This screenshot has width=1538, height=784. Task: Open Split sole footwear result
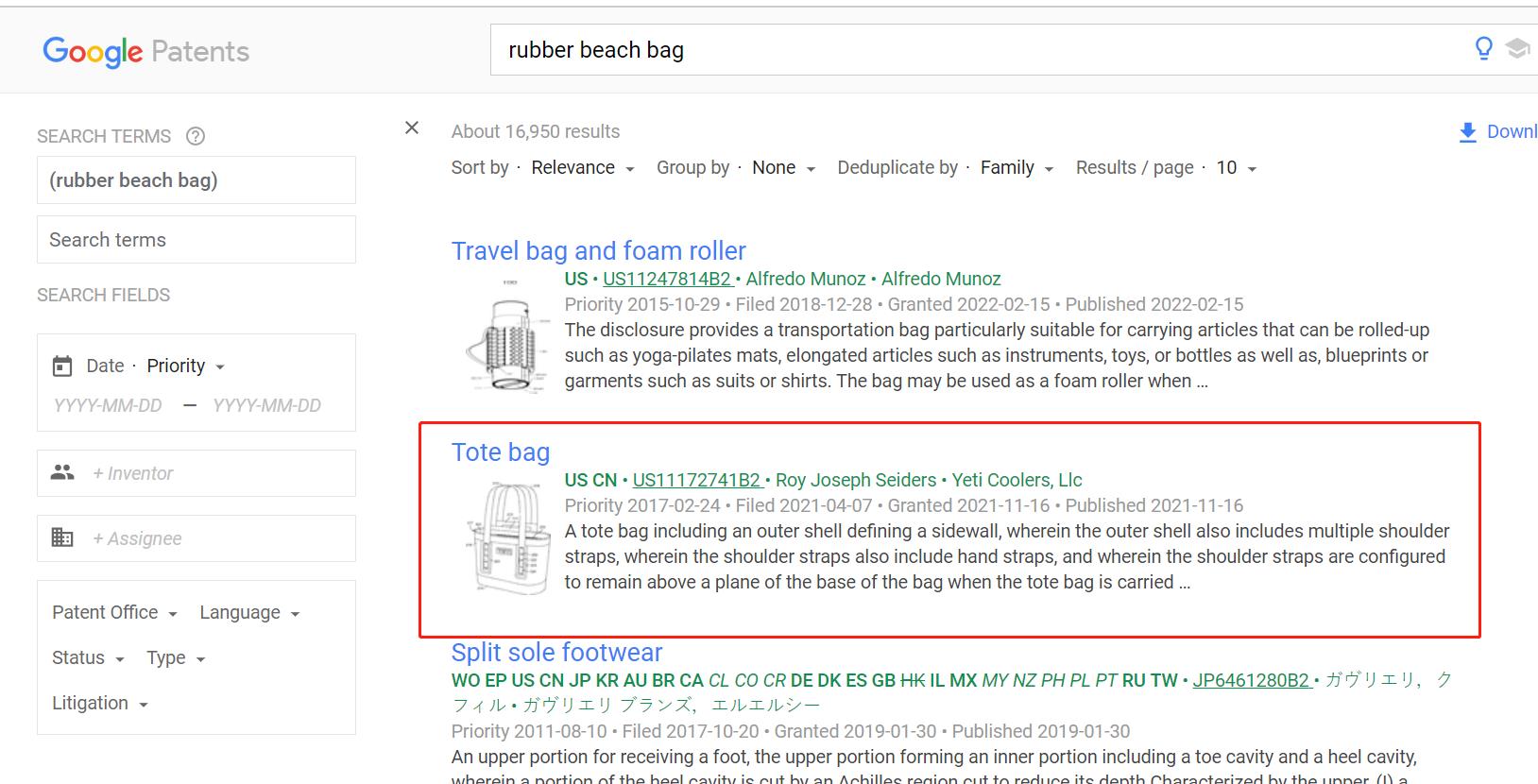click(556, 652)
